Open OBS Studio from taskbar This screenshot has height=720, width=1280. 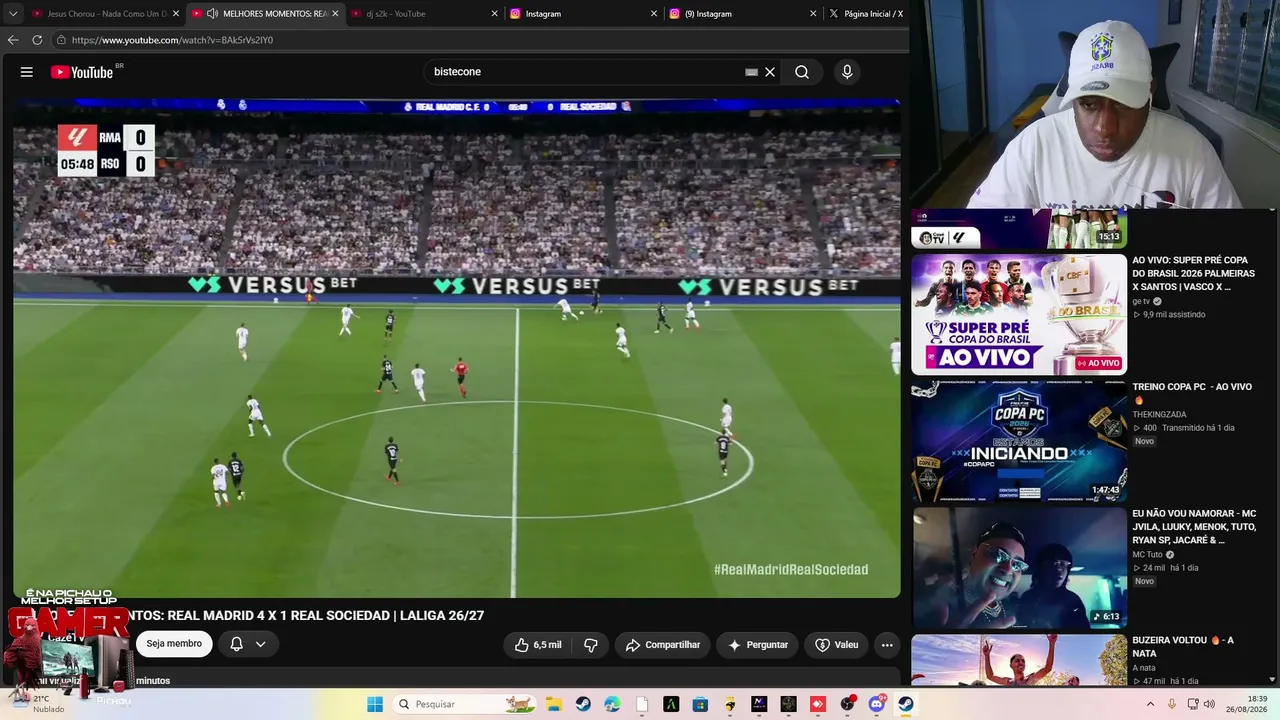847,704
